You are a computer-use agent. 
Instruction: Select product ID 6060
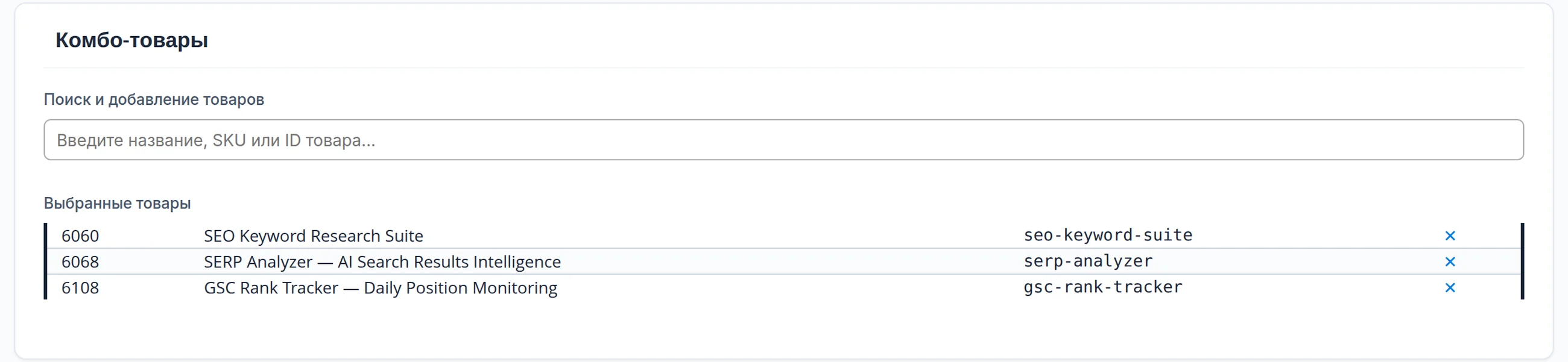(80, 236)
